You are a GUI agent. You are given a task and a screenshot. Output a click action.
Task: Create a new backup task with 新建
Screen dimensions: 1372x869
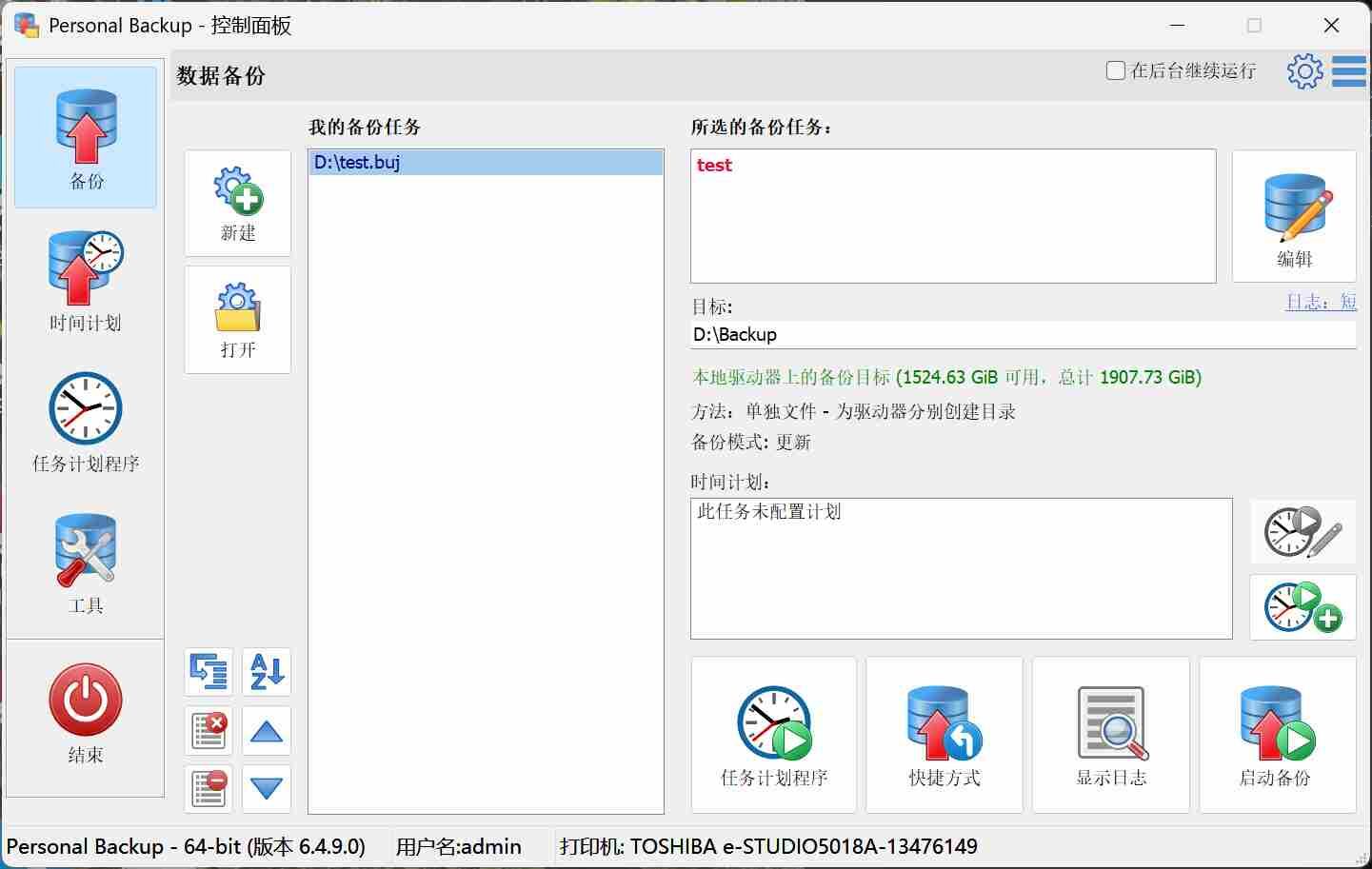pyautogui.click(x=238, y=203)
